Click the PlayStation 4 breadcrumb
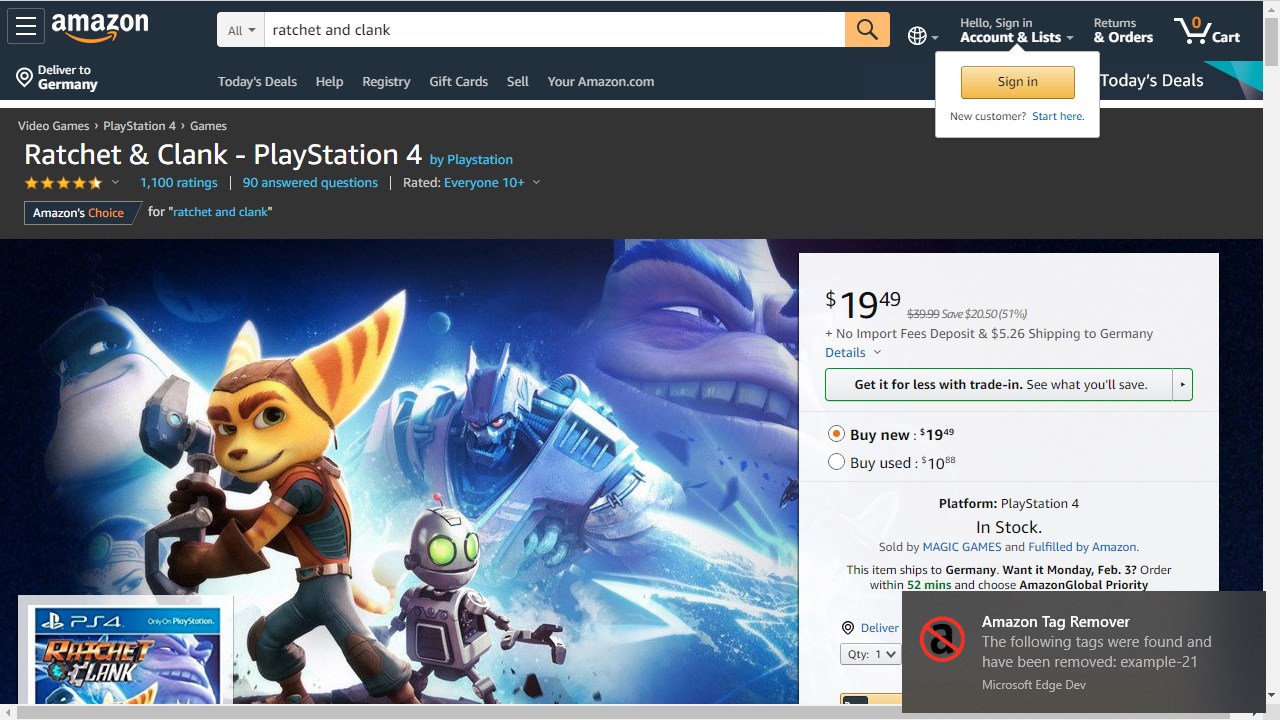 [x=139, y=126]
